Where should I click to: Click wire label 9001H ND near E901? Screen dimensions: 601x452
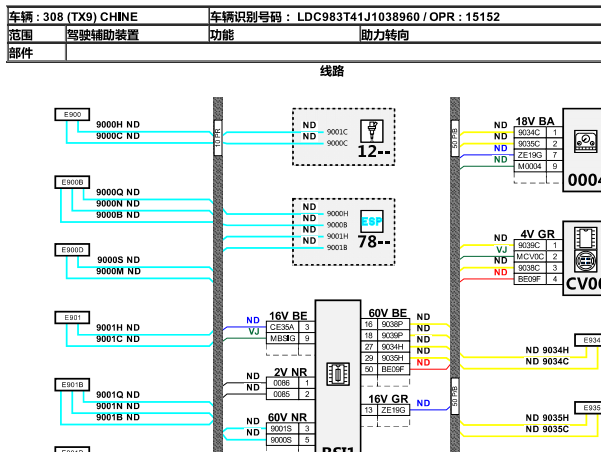point(118,327)
